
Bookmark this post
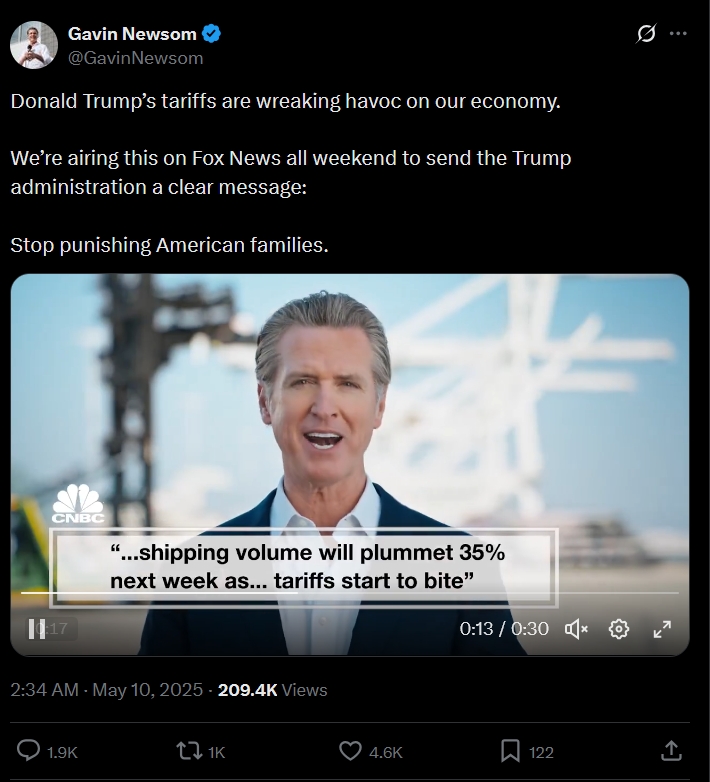(x=510, y=751)
